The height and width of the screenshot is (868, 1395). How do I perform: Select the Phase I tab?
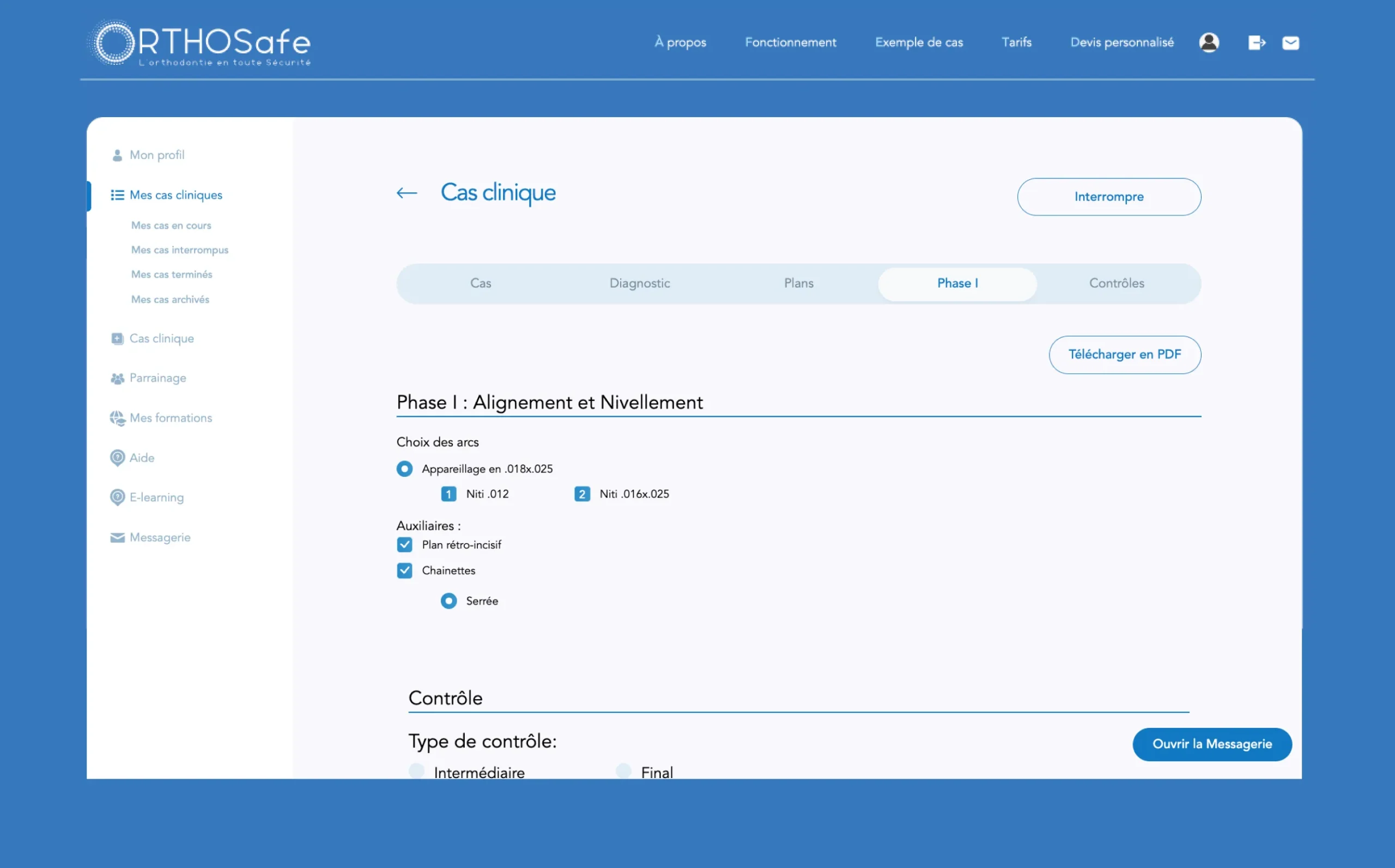tap(957, 283)
